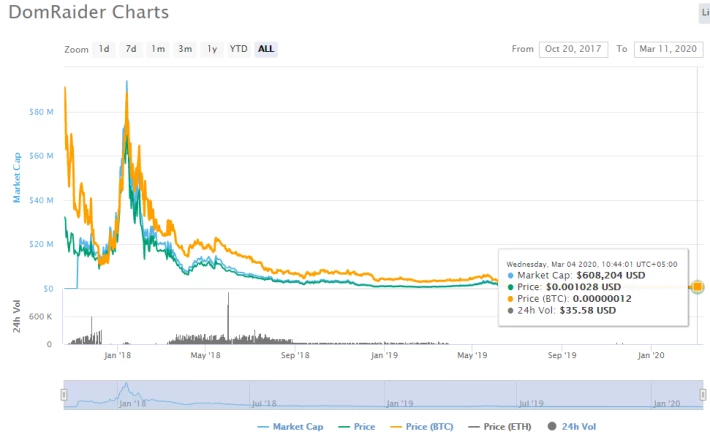Grab the left navigator range handle
Viewport: 710px width, 440px height.
click(64, 395)
